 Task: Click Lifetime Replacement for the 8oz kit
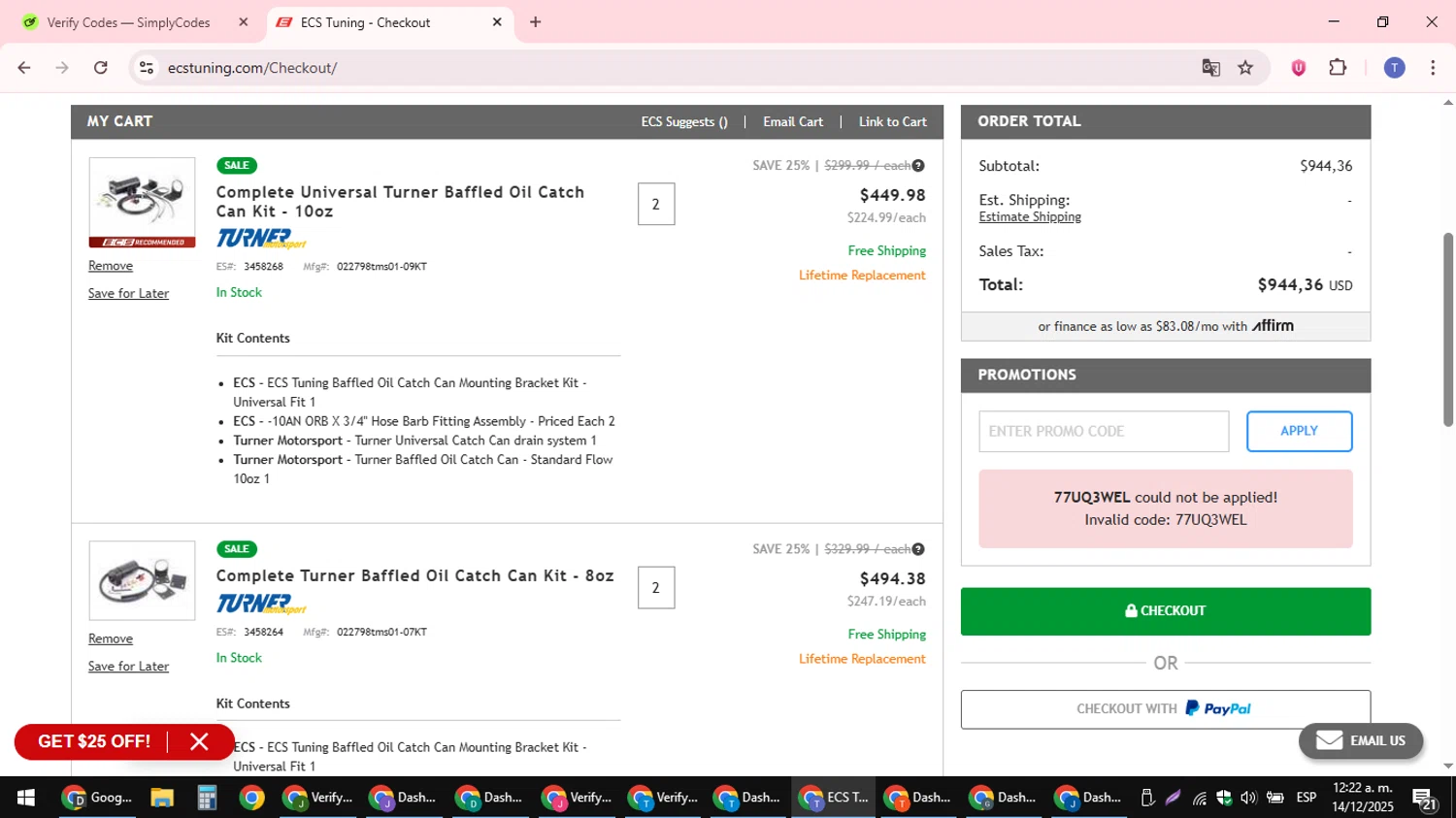tap(862, 659)
